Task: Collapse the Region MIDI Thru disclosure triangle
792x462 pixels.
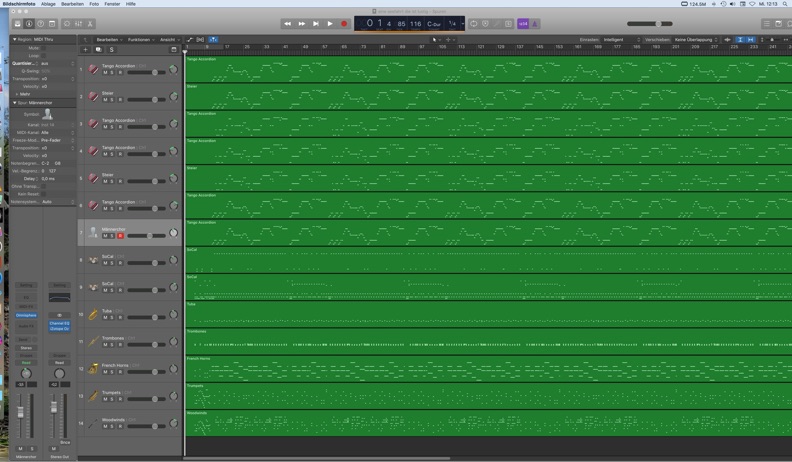Action: [x=14, y=39]
